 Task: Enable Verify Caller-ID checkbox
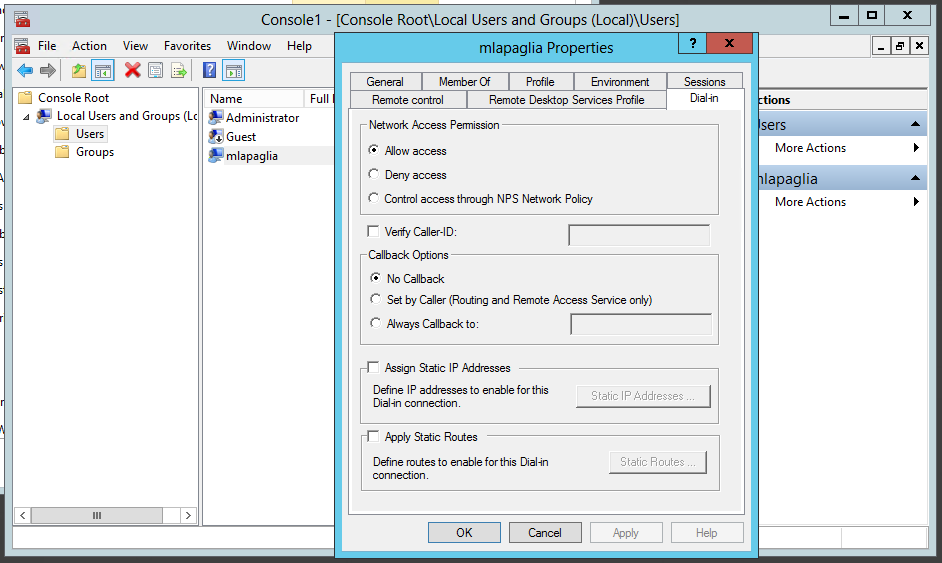point(373,231)
